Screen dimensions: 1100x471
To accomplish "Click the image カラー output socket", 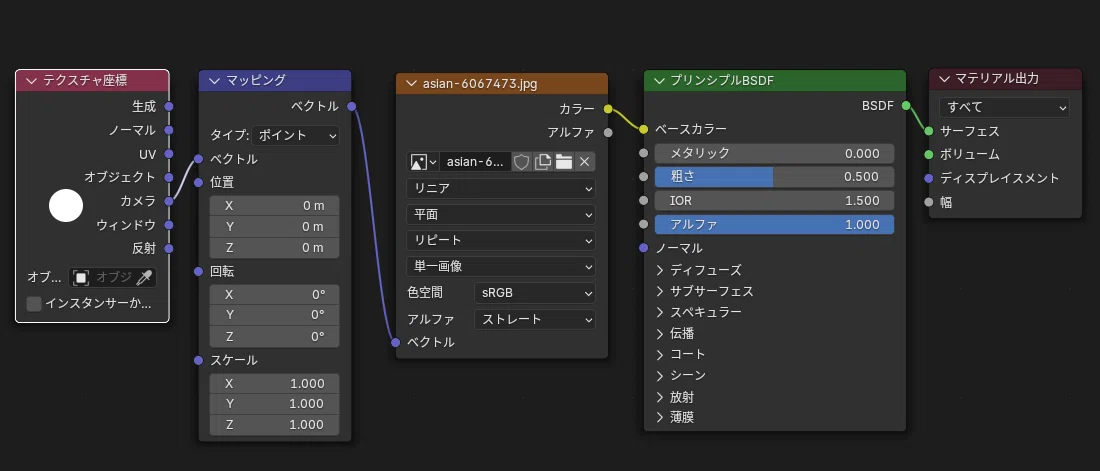I will (x=608, y=109).
